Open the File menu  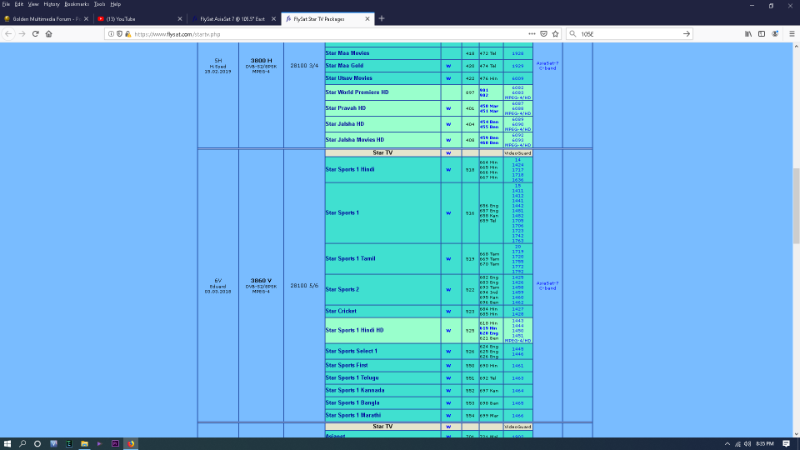click(6, 4)
